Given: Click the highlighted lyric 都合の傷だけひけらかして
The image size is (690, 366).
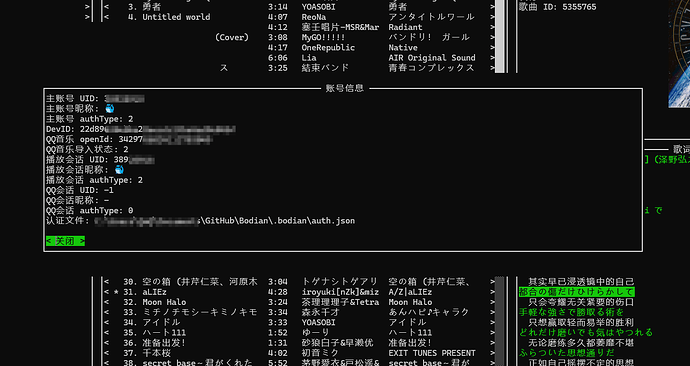Looking at the screenshot, I should pyautogui.click(x=576, y=292).
